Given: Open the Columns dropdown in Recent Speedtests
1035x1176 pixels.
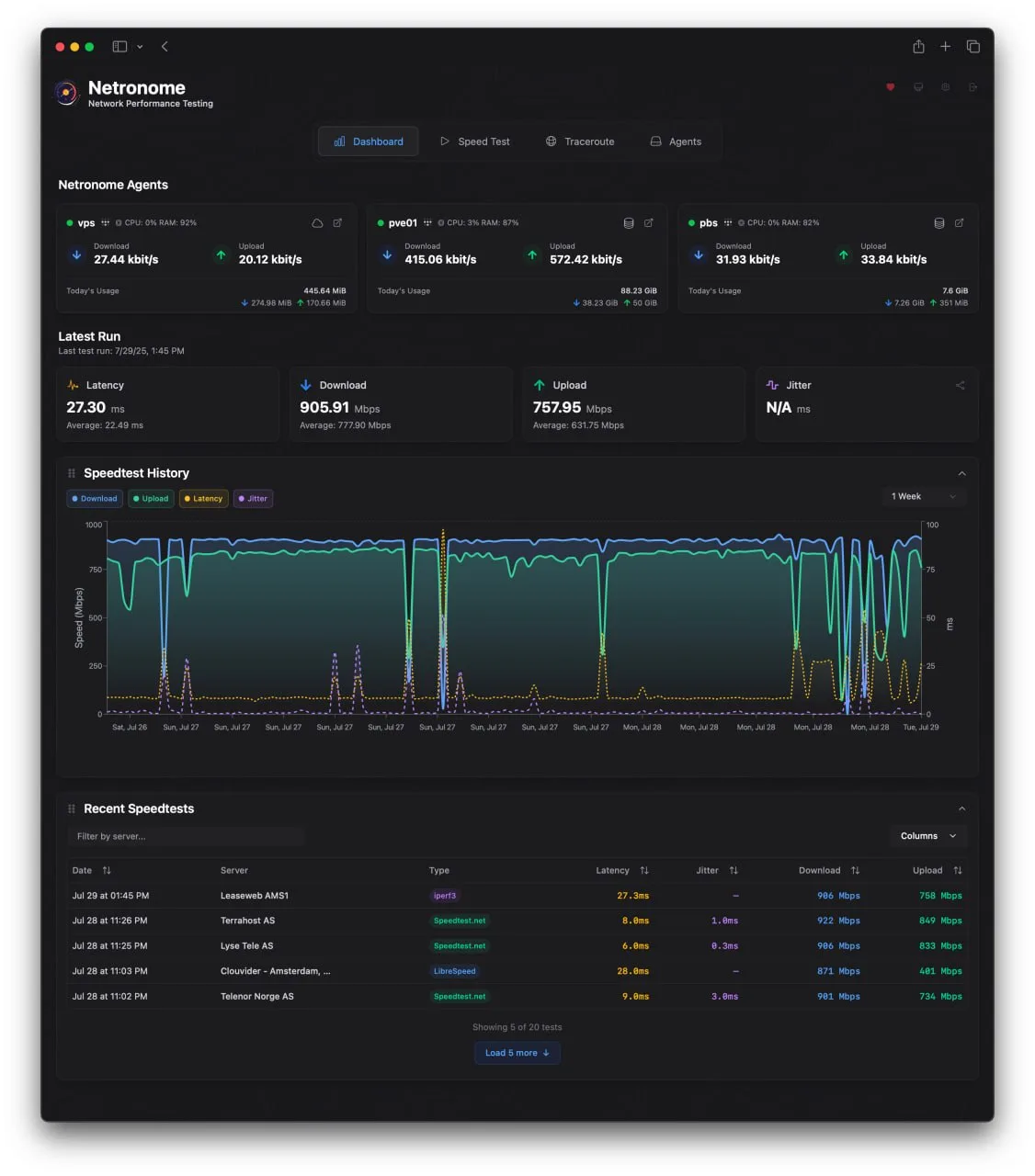Looking at the screenshot, I should [x=928, y=836].
